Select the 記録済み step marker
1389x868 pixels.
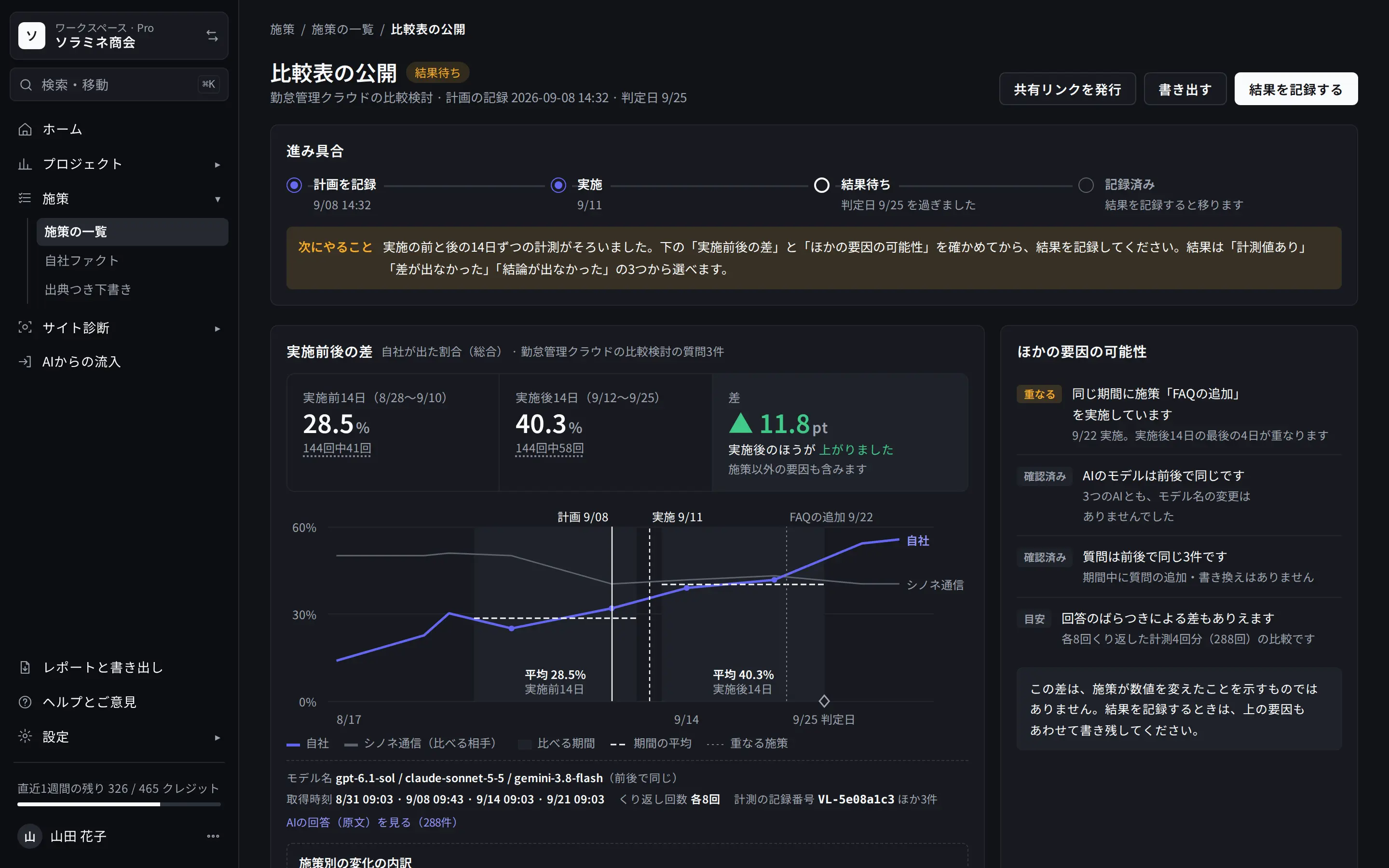tap(1086, 185)
